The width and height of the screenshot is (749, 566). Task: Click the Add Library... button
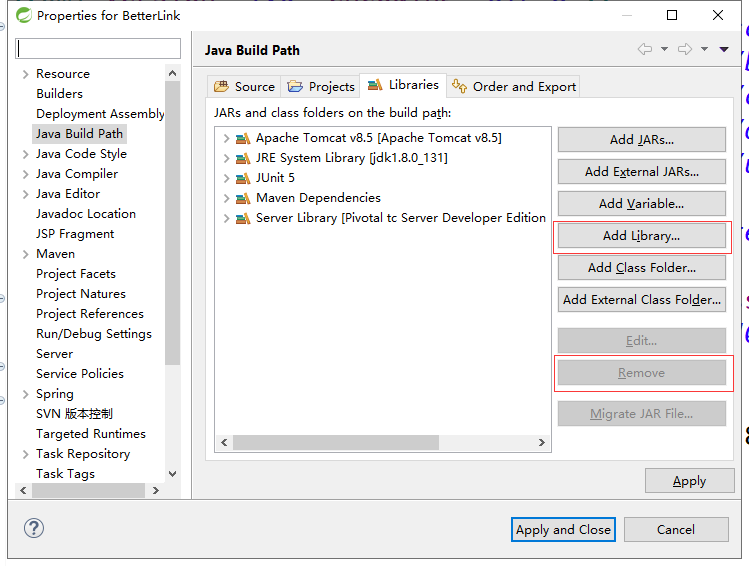click(642, 235)
